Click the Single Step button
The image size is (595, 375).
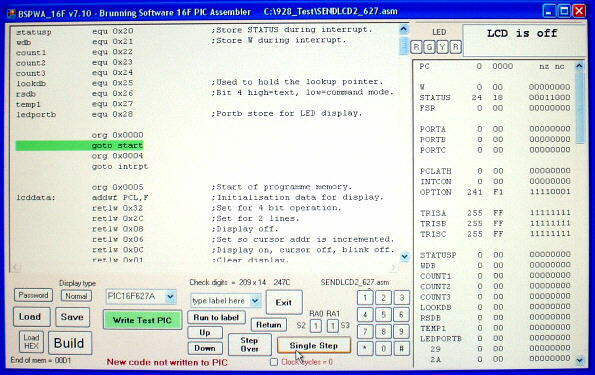[x=313, y=345]
